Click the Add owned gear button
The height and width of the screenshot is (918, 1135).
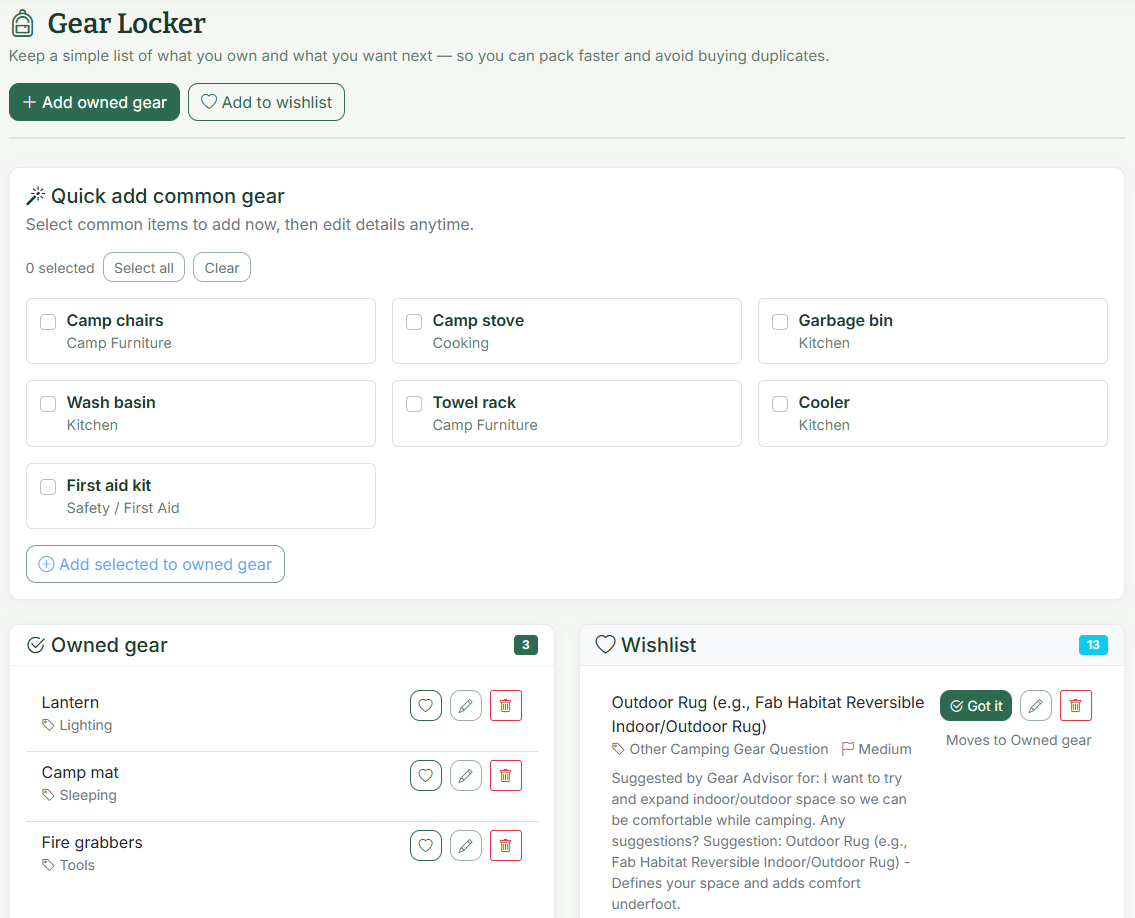coord(94,102)
